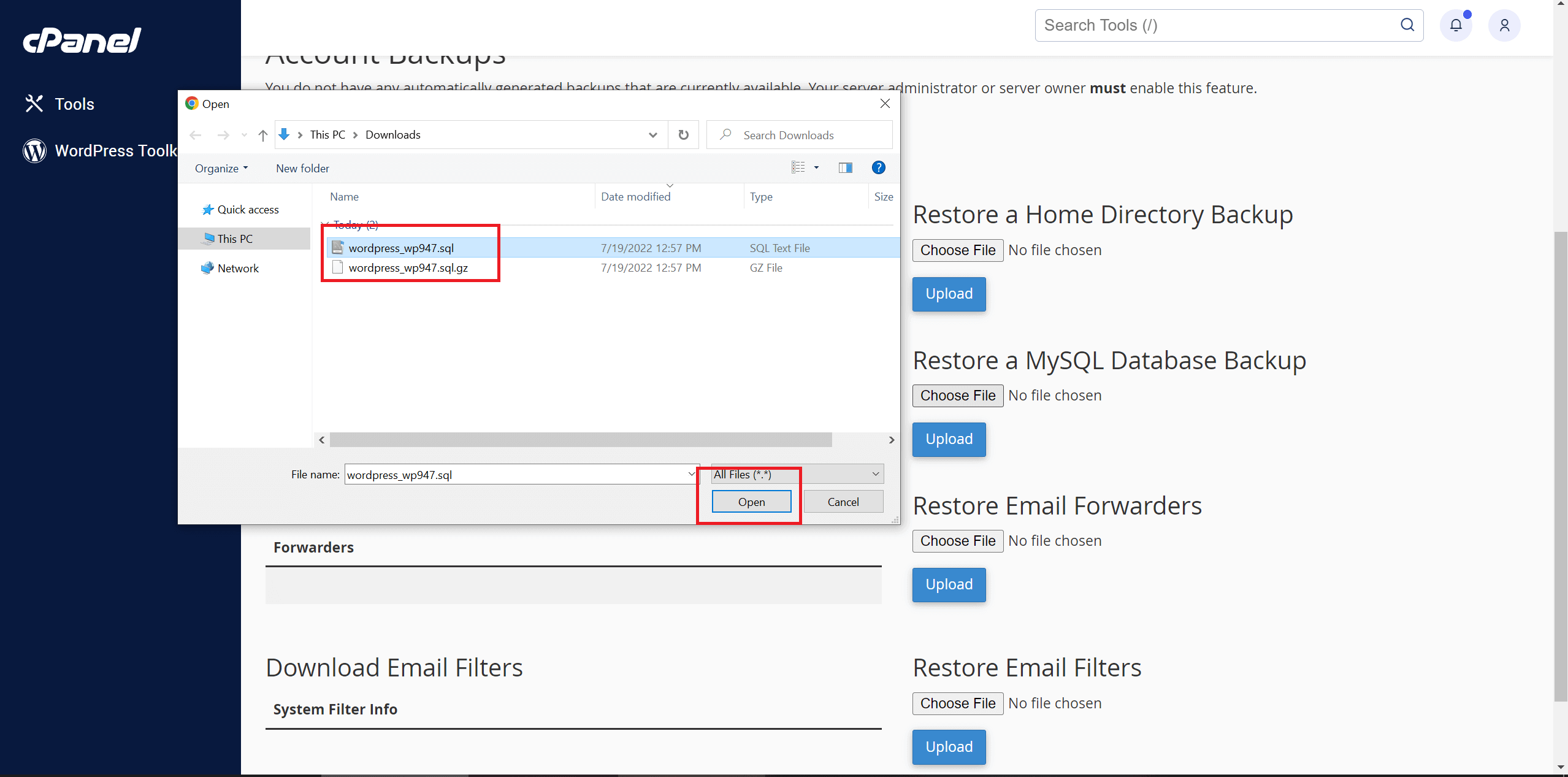
Task: Choose File for Email Forwarders restore
Action: pos(958,542)
